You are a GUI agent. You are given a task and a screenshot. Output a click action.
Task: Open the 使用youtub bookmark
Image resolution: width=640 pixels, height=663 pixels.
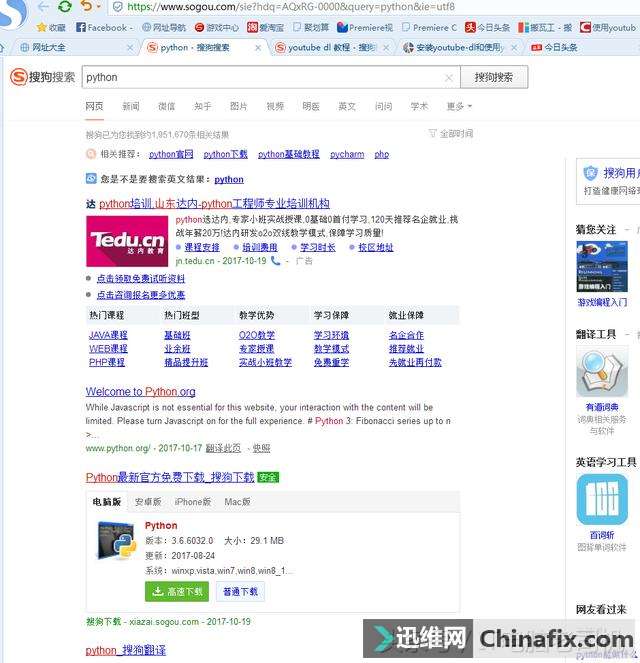(608, 27)
